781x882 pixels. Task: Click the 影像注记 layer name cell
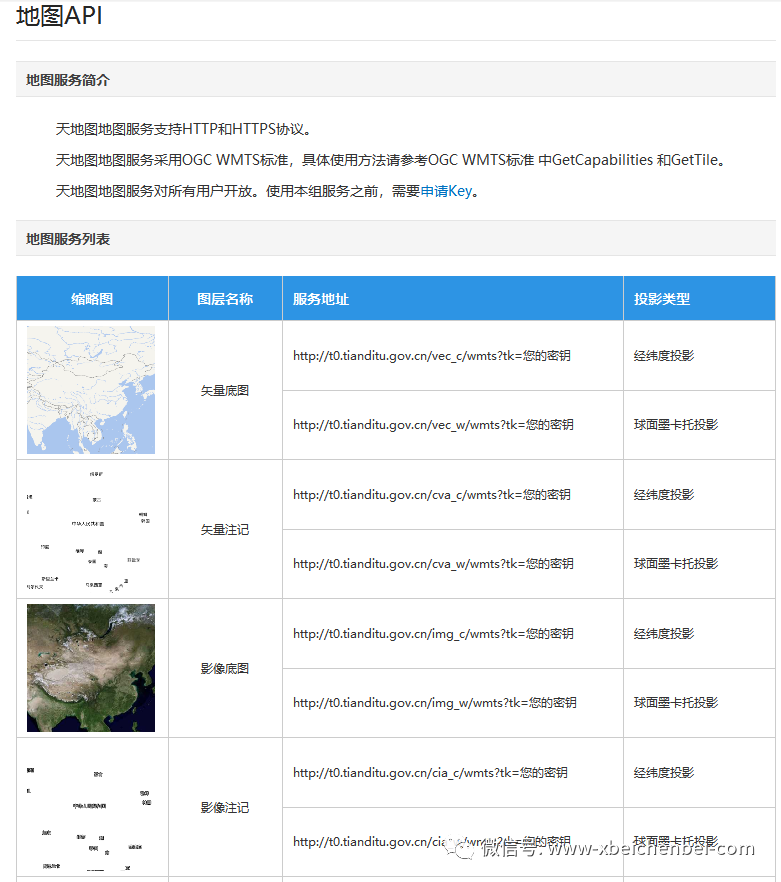(225, 807)
